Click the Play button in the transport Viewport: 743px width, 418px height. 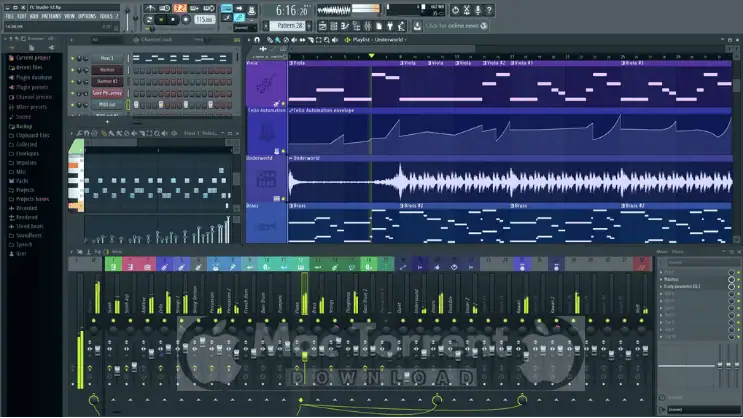(x=161, y=19)
